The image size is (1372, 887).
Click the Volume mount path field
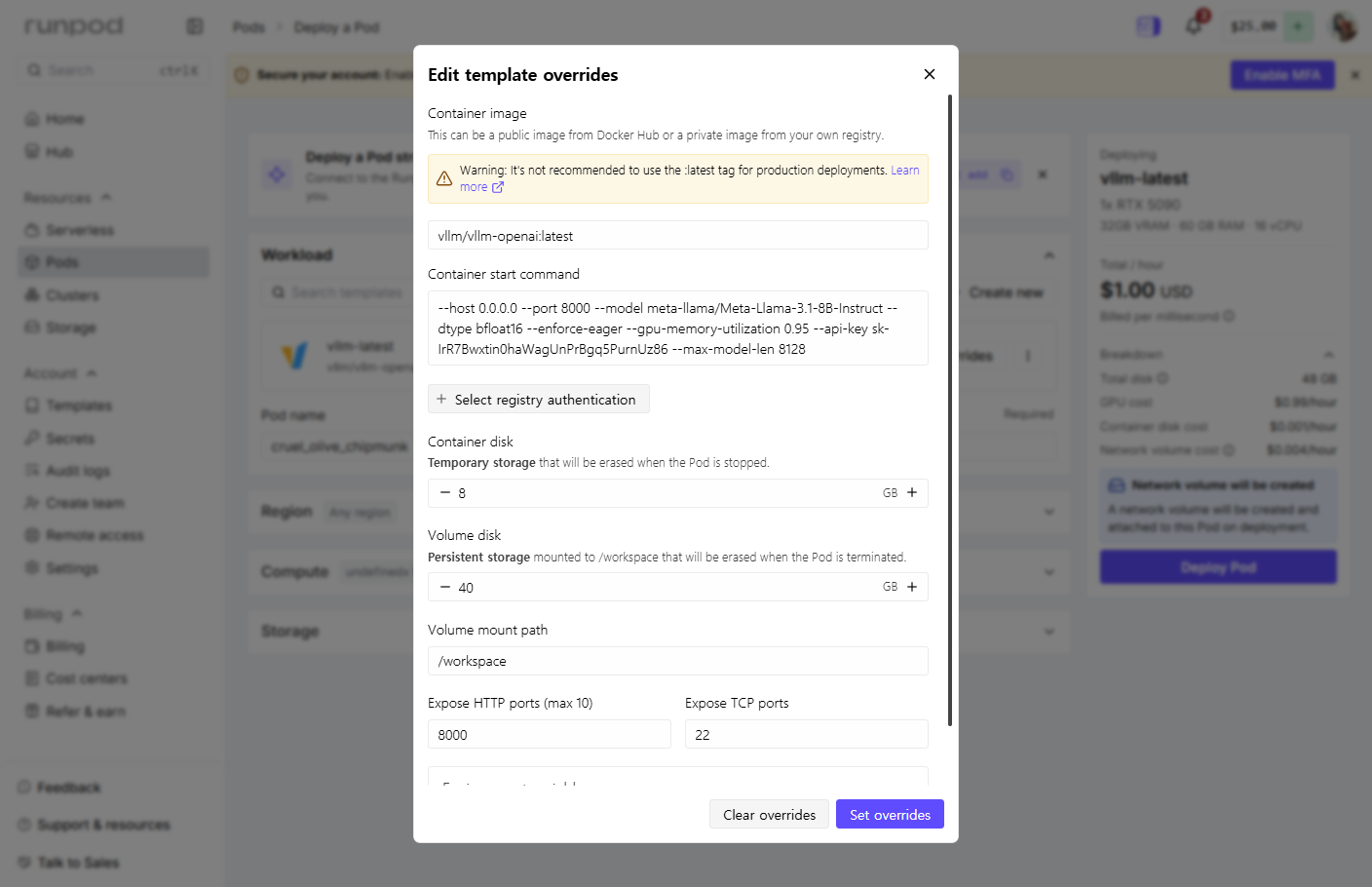(678, 661)
